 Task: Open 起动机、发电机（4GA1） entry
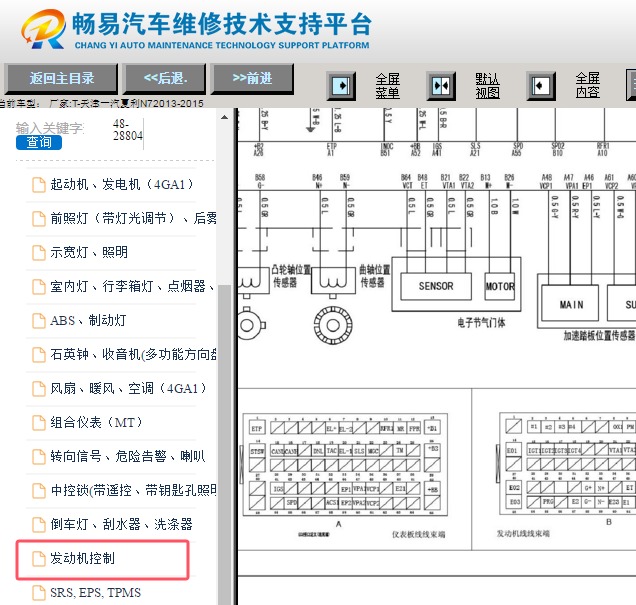click(121, 185)
